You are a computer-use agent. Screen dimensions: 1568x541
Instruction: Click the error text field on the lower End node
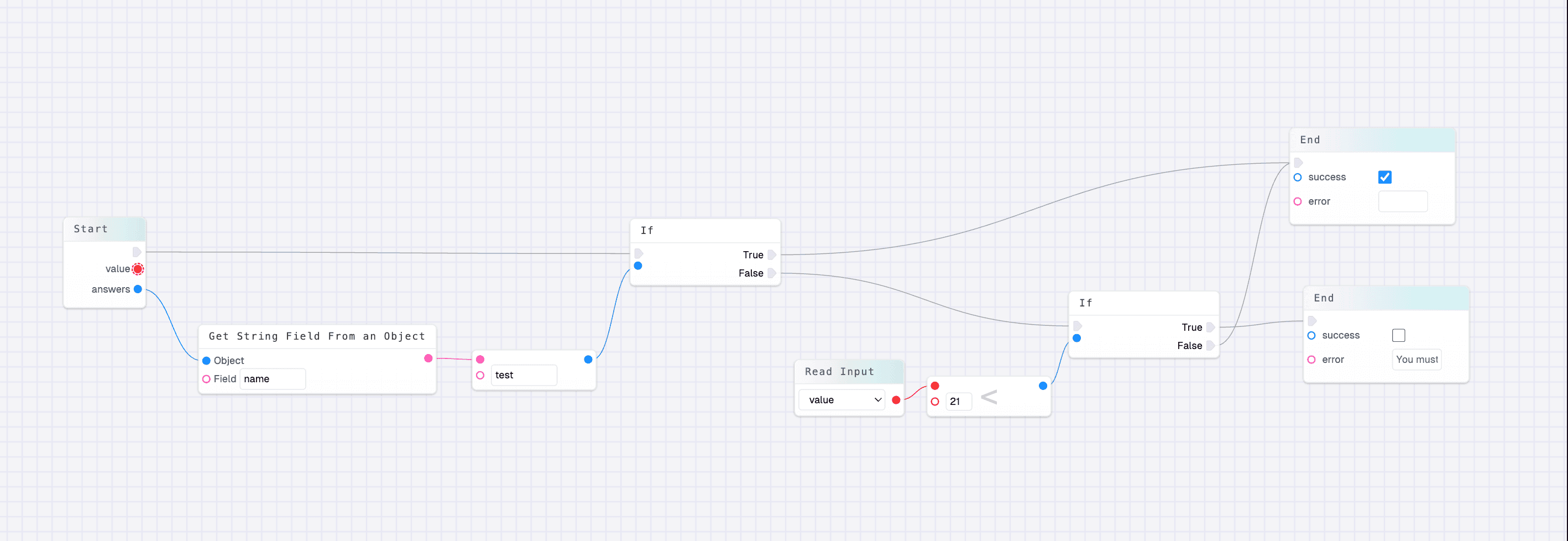(x=1417, y=360)
